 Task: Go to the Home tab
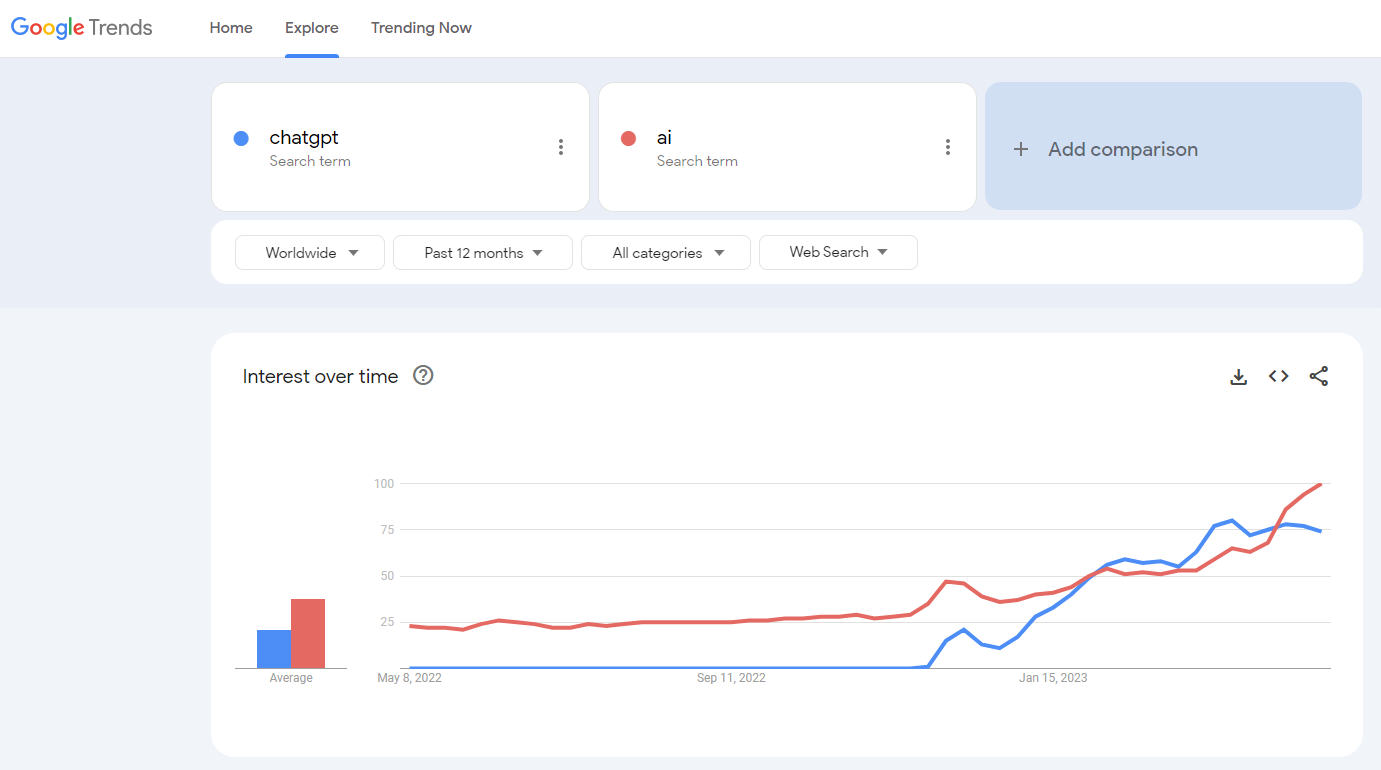pyautogui.click(x=231, y=28)
